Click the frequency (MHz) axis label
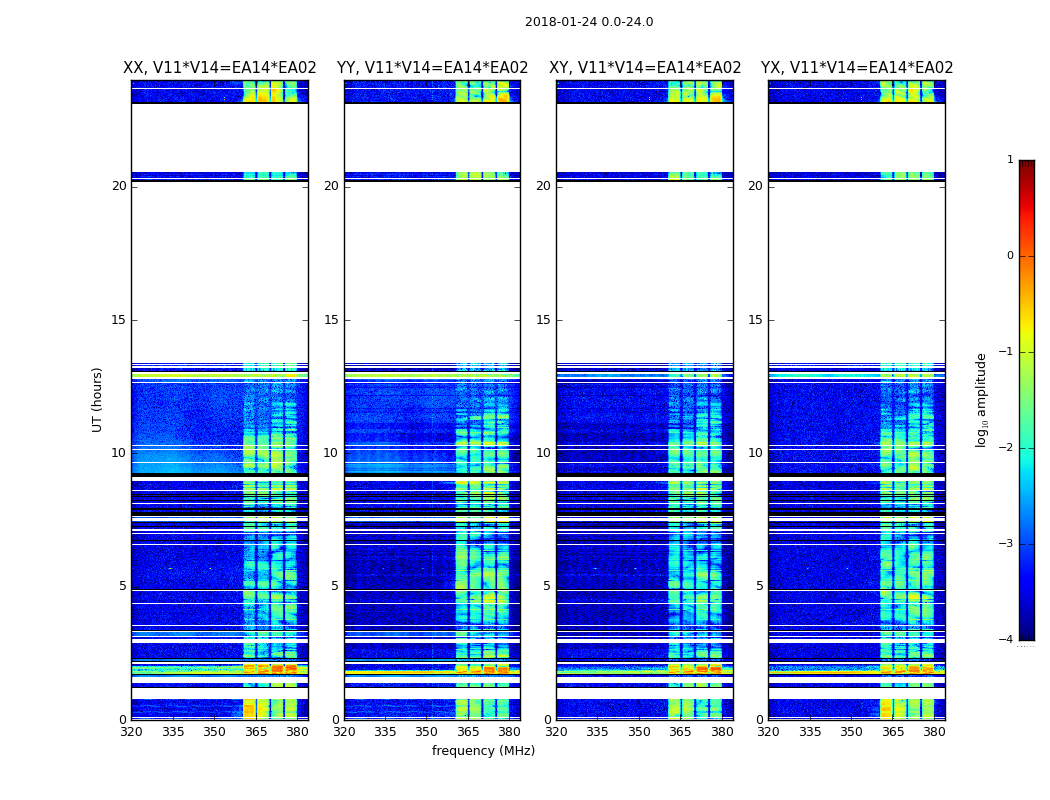The image size is (1050, 800). (483, 751)
